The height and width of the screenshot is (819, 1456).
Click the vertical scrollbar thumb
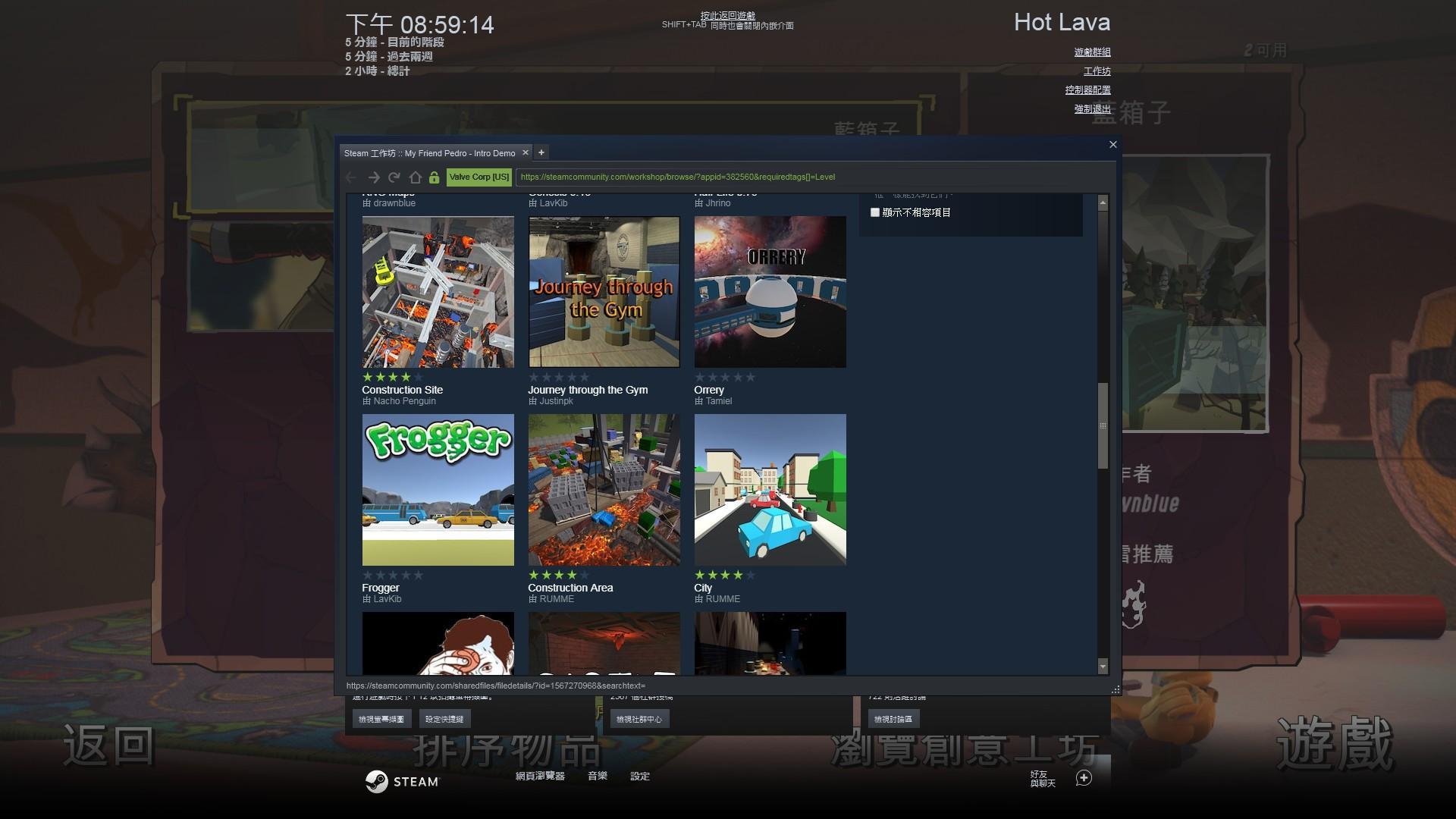click(1103, 425)
